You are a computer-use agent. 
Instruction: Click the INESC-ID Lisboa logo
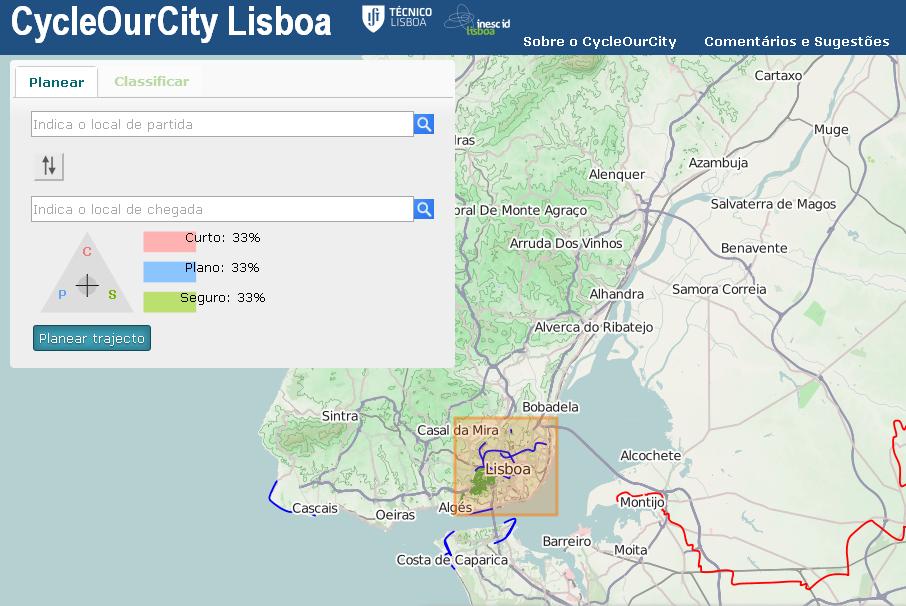click(x=477, y=20)
